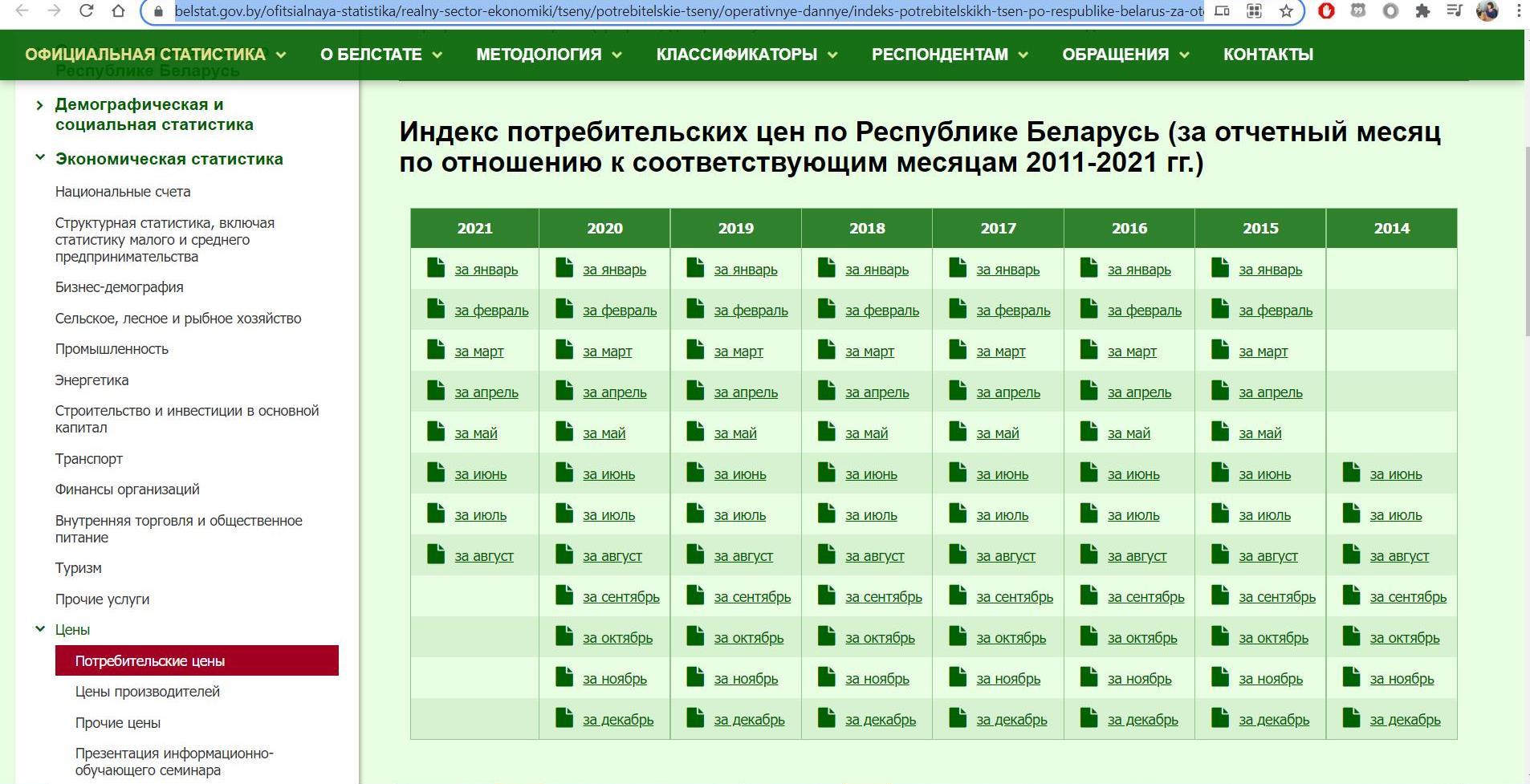Click the browser forward arrow
1530x784 pixels.
click(54, 11)
